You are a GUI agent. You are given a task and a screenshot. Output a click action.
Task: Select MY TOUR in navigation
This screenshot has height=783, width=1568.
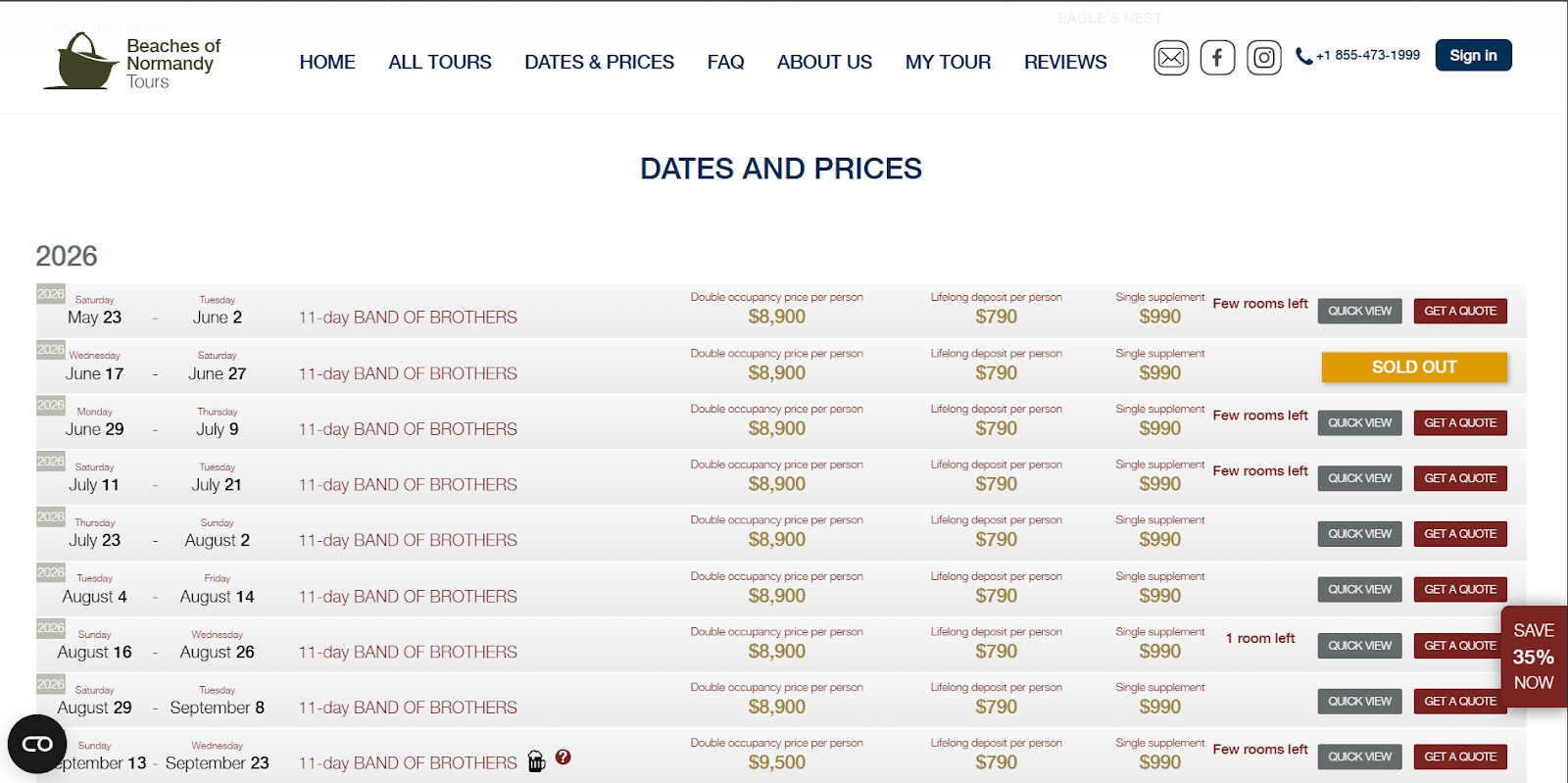tap(948, 62)
